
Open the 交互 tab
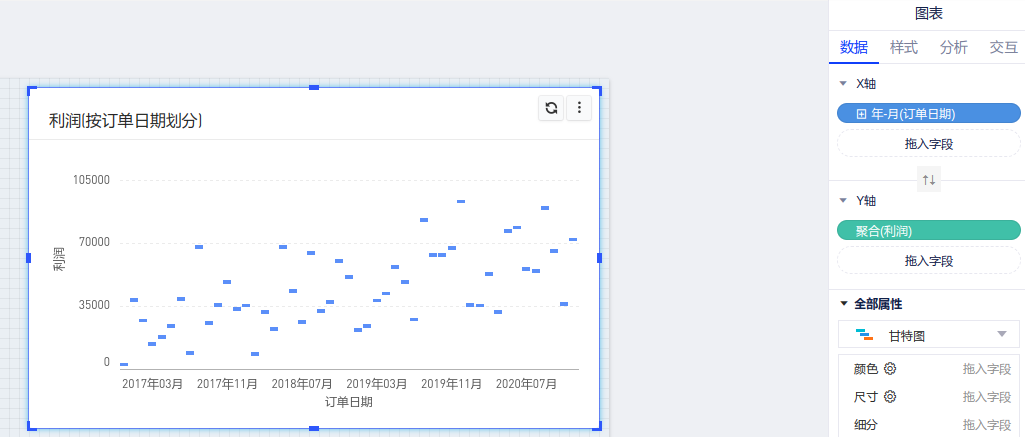1003,47
